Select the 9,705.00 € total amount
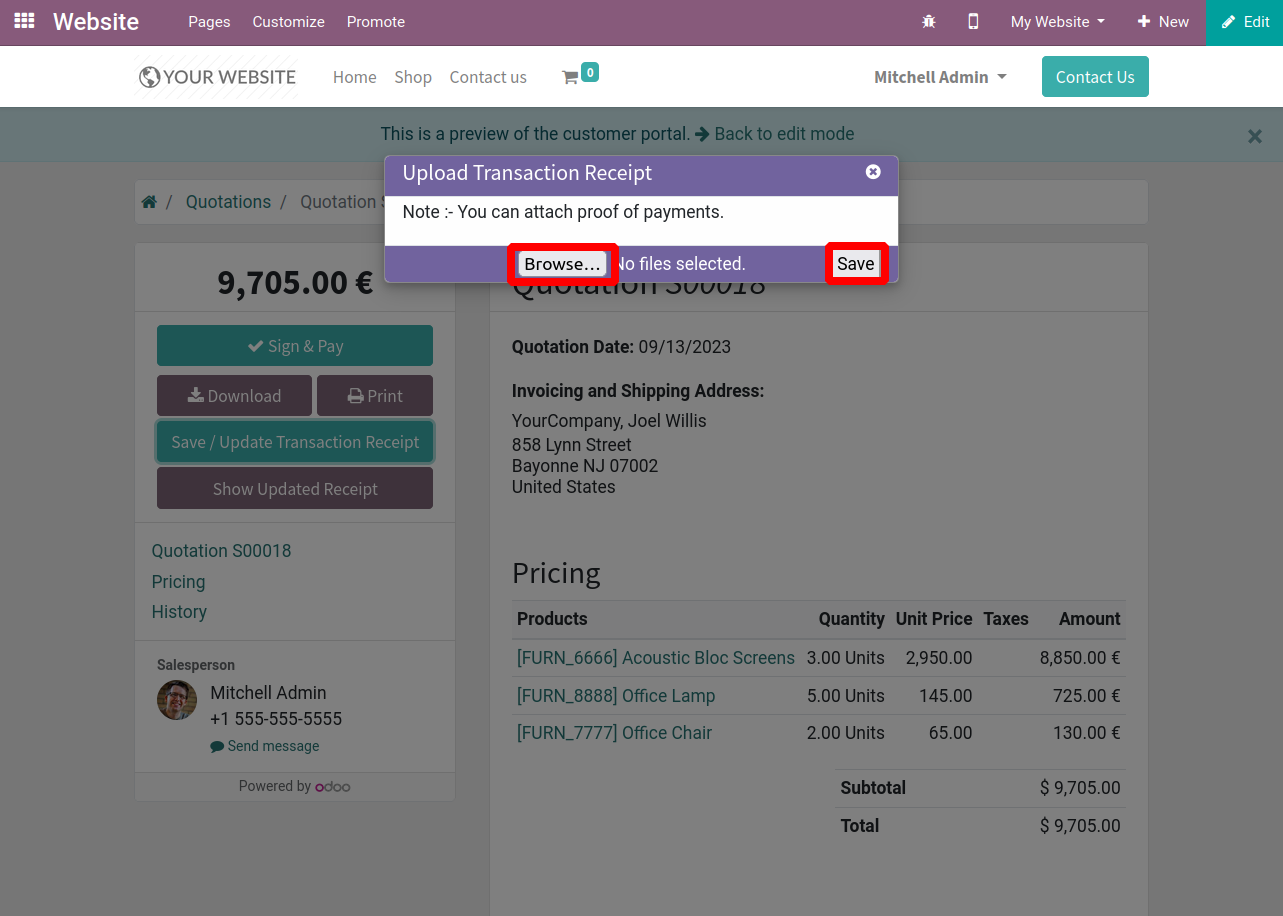The width and height of the screenshot is (1283, 916). (x=295, y=283)
